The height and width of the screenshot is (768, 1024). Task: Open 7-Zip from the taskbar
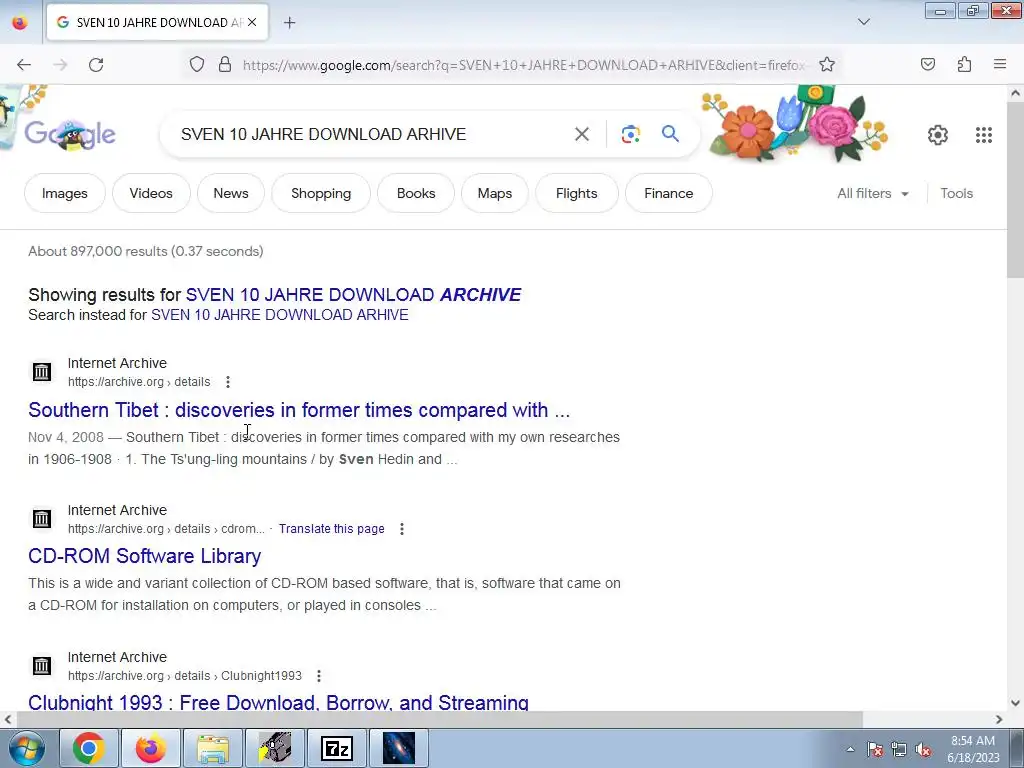pos(336,748)
